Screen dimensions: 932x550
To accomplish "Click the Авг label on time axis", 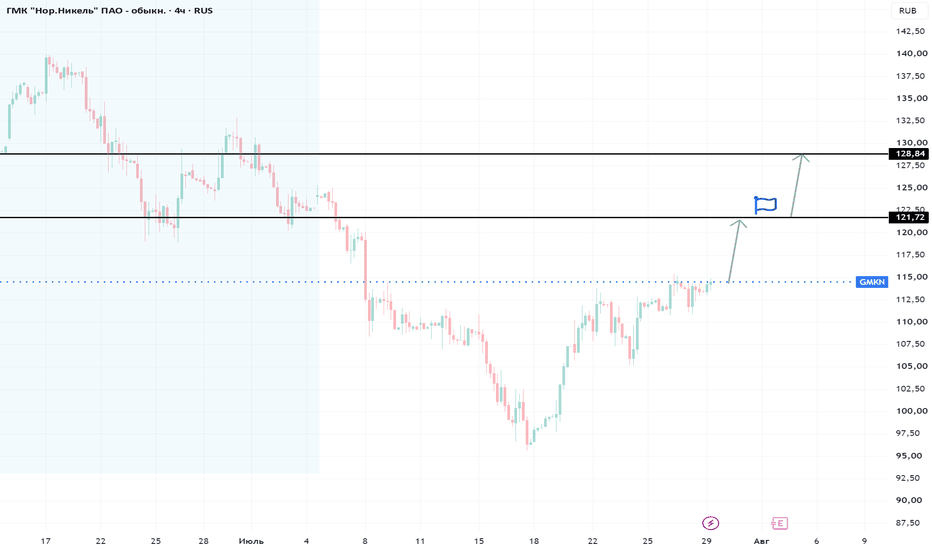I will click(761, 541).
